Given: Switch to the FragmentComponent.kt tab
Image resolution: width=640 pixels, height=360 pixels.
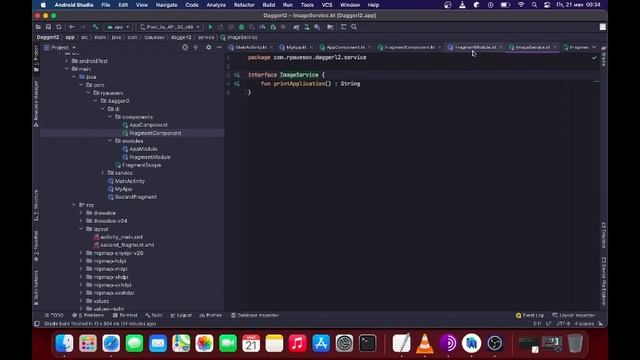Looking at the screenshot, I should click(x=409, y=47).
